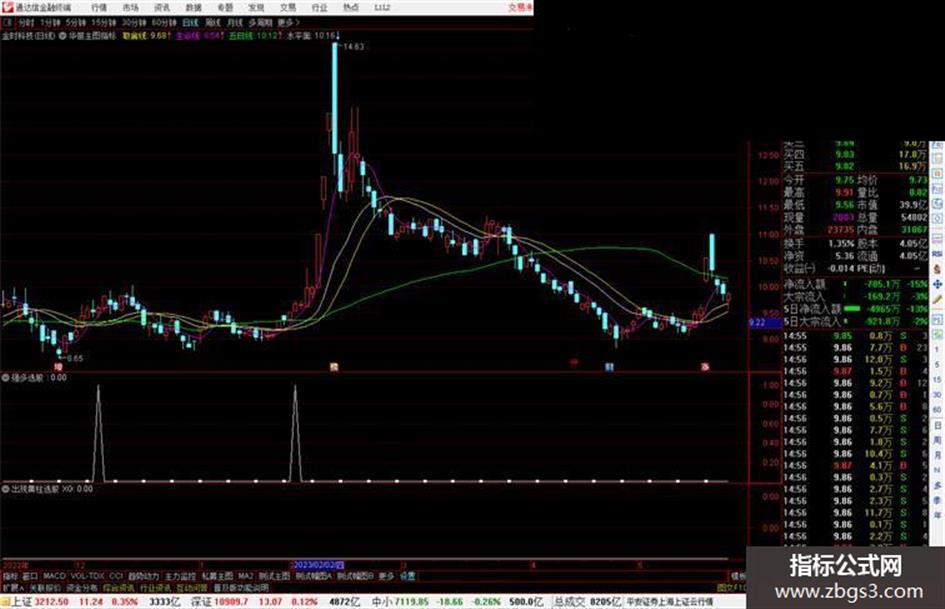
Task: Click the 通达信 app logo icon
Action: tap(7, 7)
